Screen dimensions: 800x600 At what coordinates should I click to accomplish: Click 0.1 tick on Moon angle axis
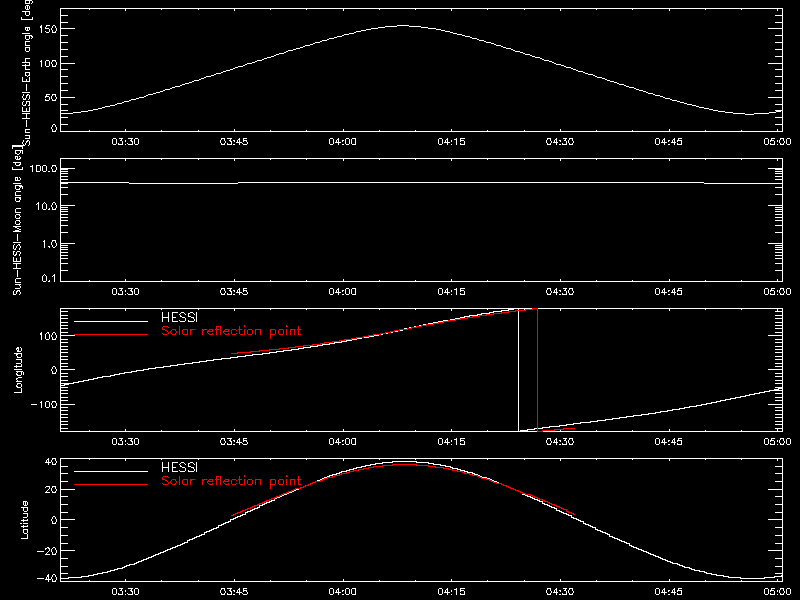pyautogui.click(x=49, y=278)
